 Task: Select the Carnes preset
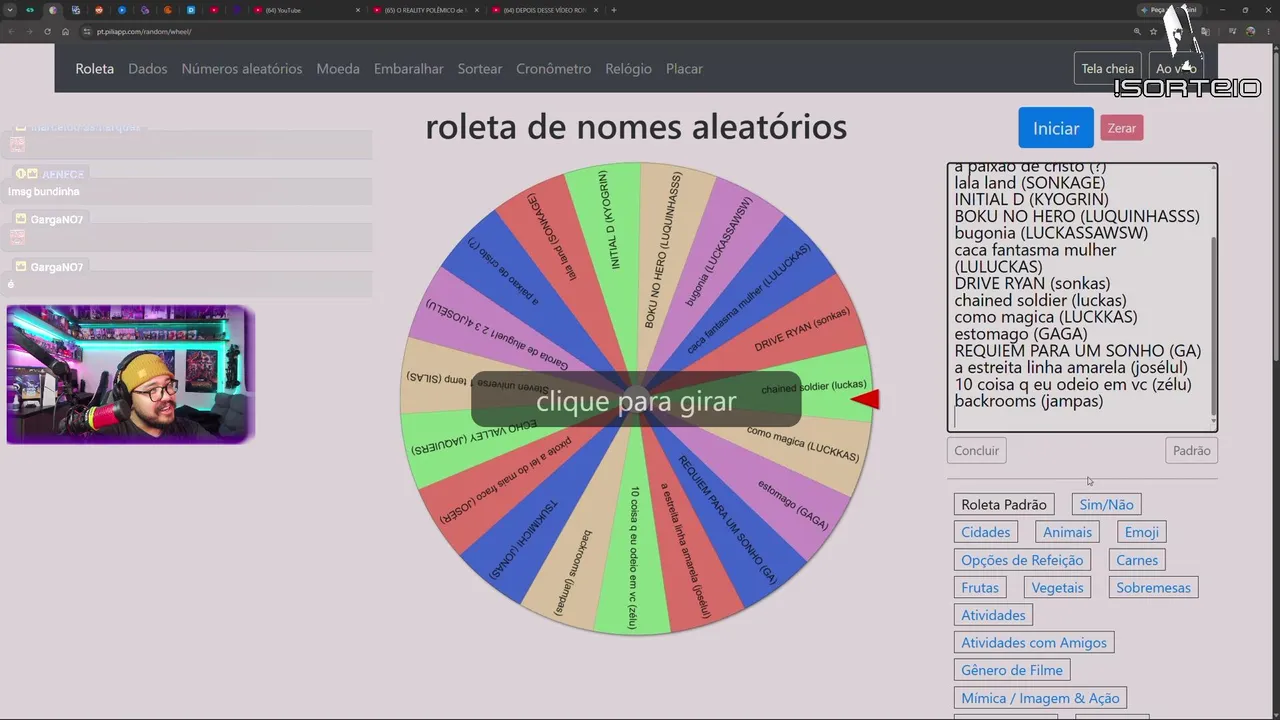(1137, 560)
